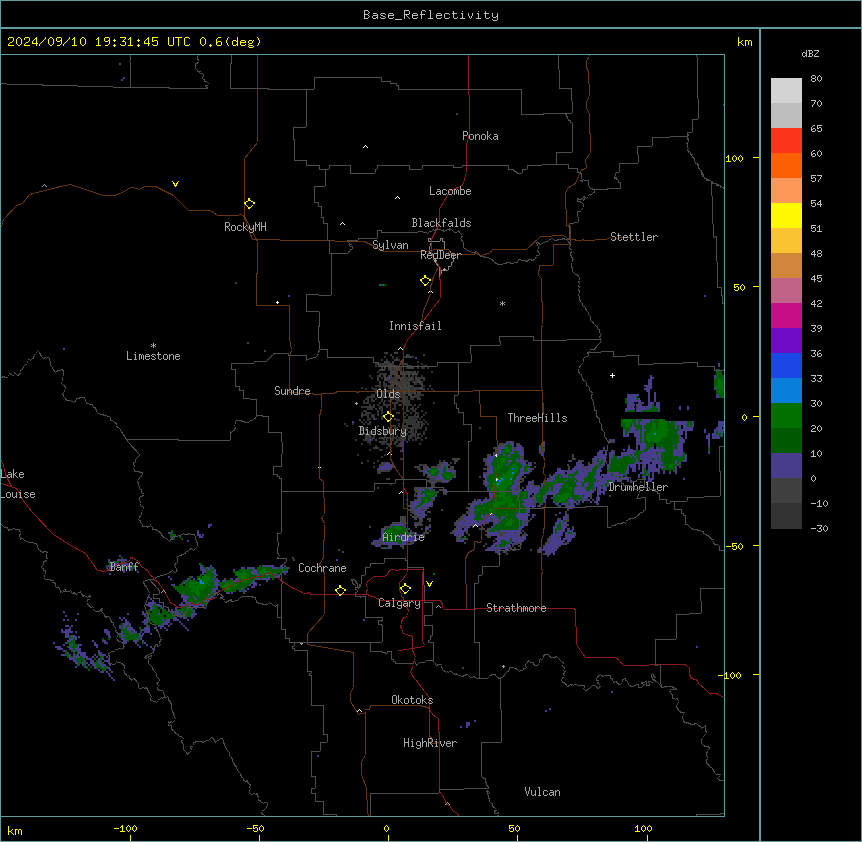Pick the slate-purple 10-0 dBZ swatch
The height and width of the screenshot is (842, 862).
coord(786,466)
